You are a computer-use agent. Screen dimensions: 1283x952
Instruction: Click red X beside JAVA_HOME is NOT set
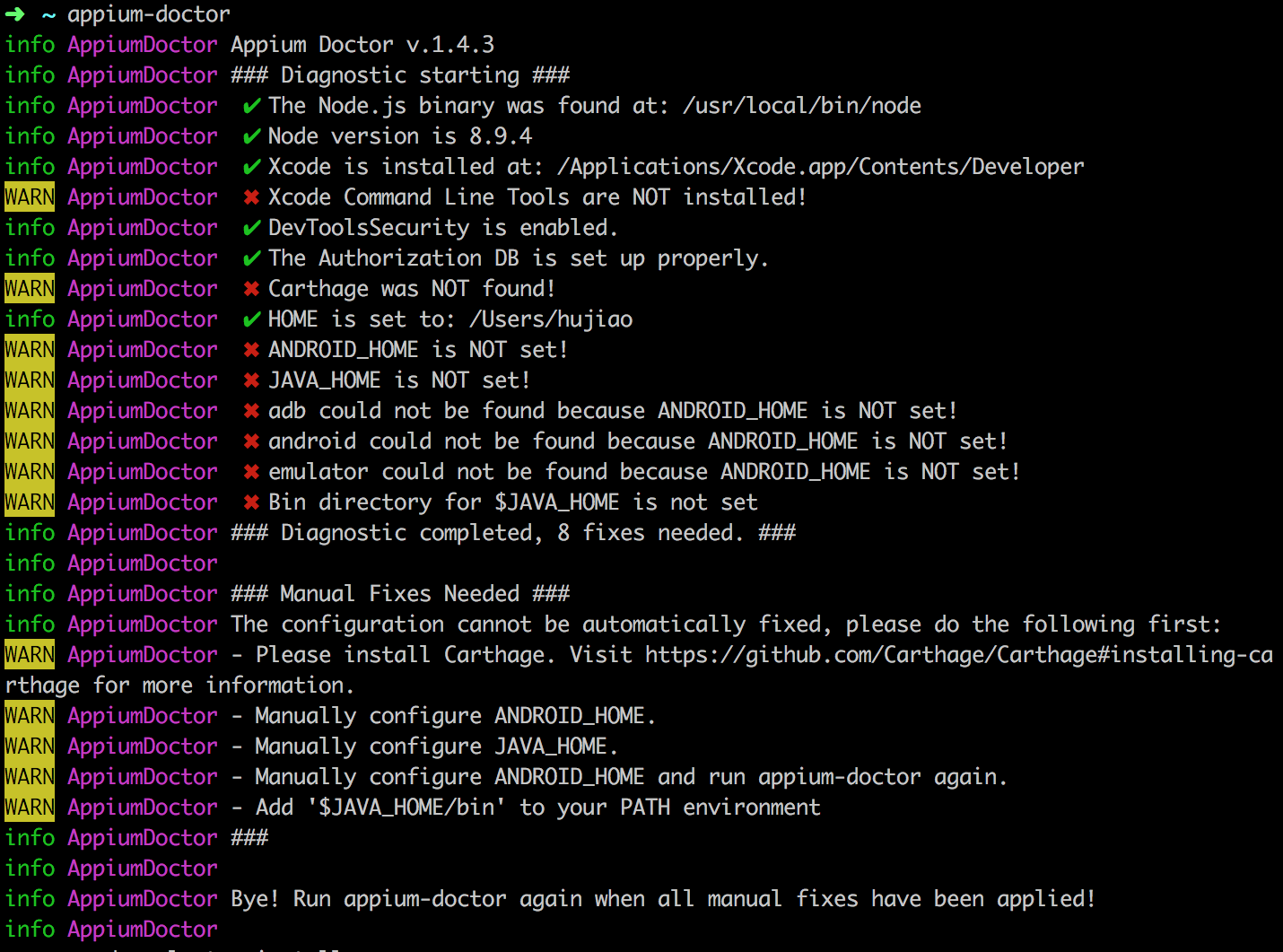(x=252, y=380)
